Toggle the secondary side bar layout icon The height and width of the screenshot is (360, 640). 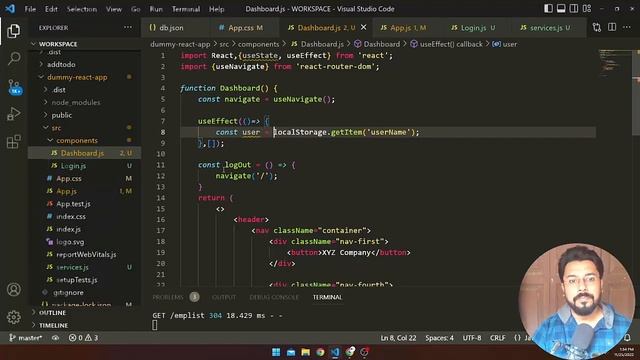(x=574, y=9)
